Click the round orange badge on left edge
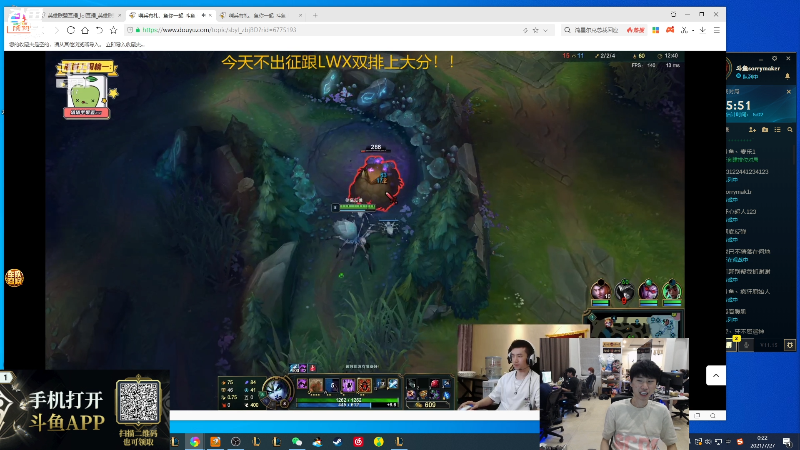 coord(14,278)
